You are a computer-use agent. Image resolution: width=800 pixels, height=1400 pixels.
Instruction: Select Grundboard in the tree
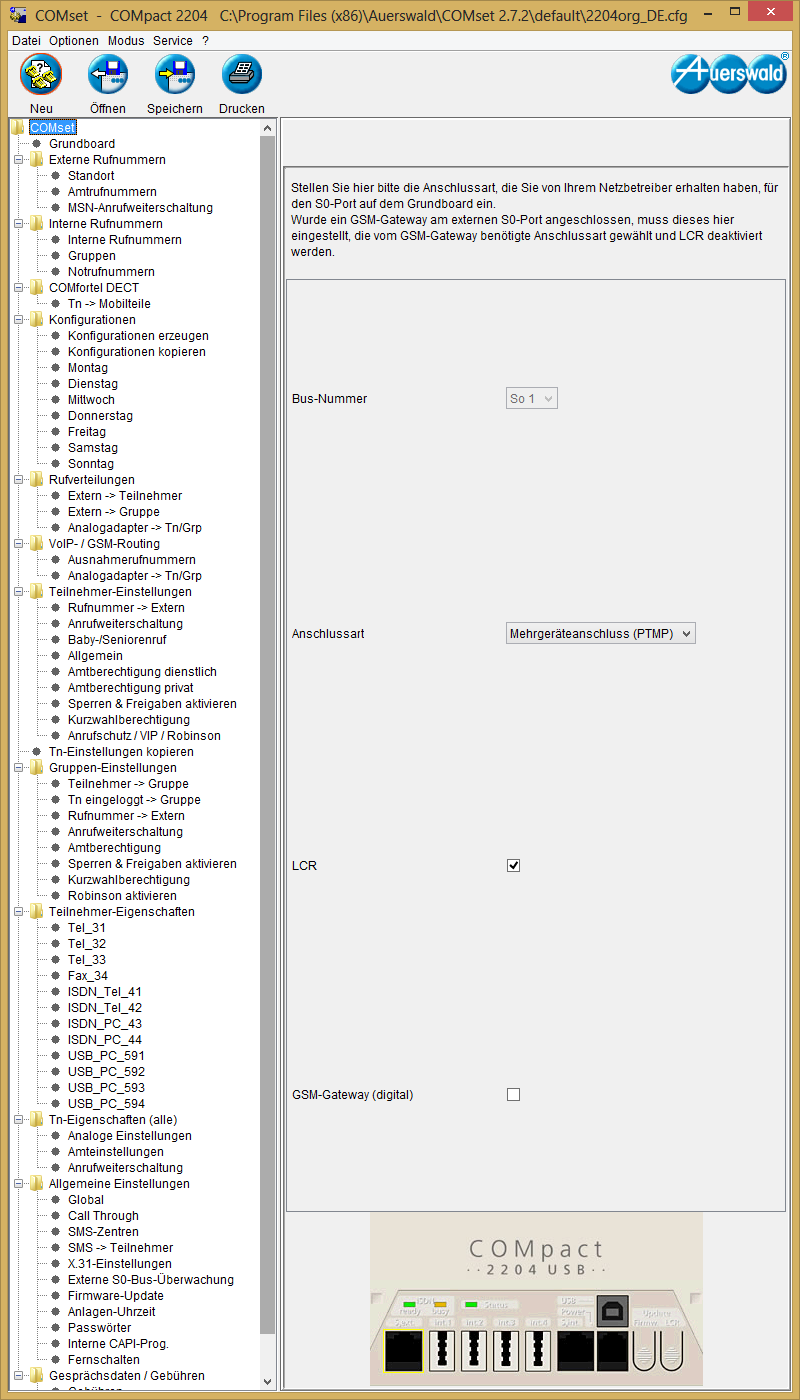[82, 144]
